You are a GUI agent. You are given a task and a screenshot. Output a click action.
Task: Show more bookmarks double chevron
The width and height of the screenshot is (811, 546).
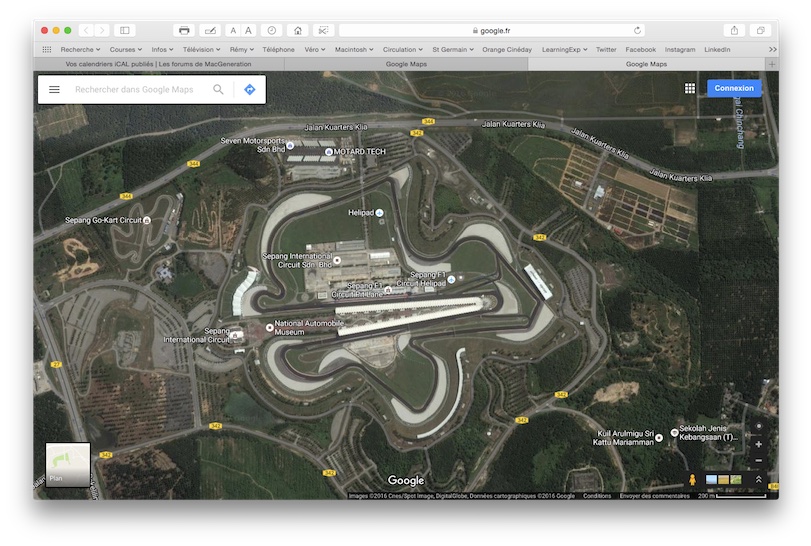click(773, 50)
